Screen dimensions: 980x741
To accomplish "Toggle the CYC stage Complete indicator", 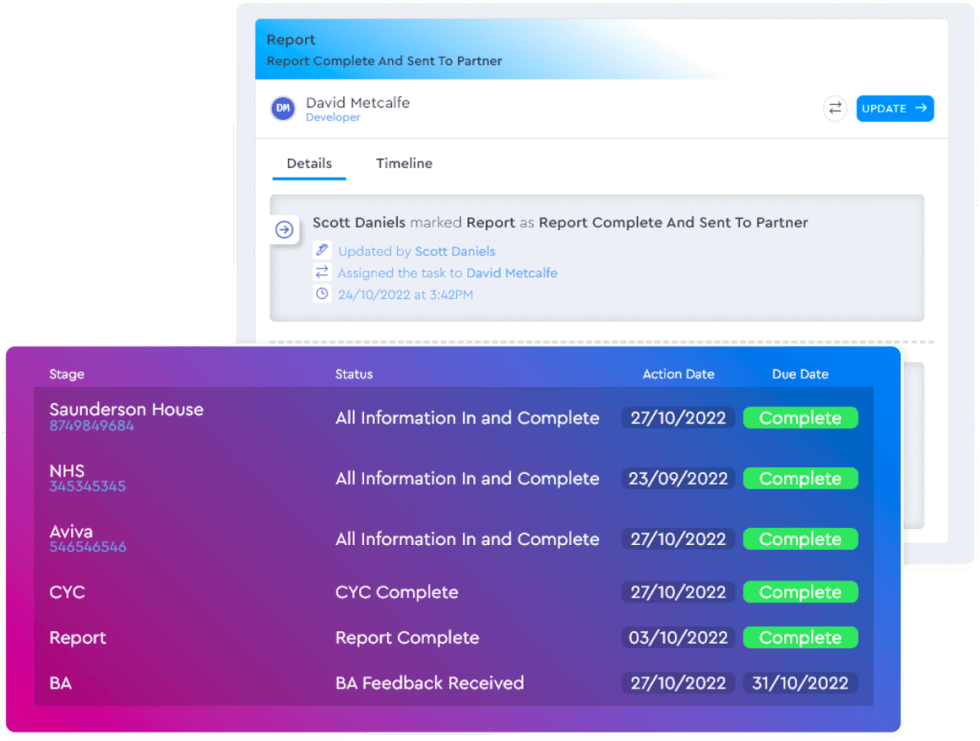I will coord(800,592).
